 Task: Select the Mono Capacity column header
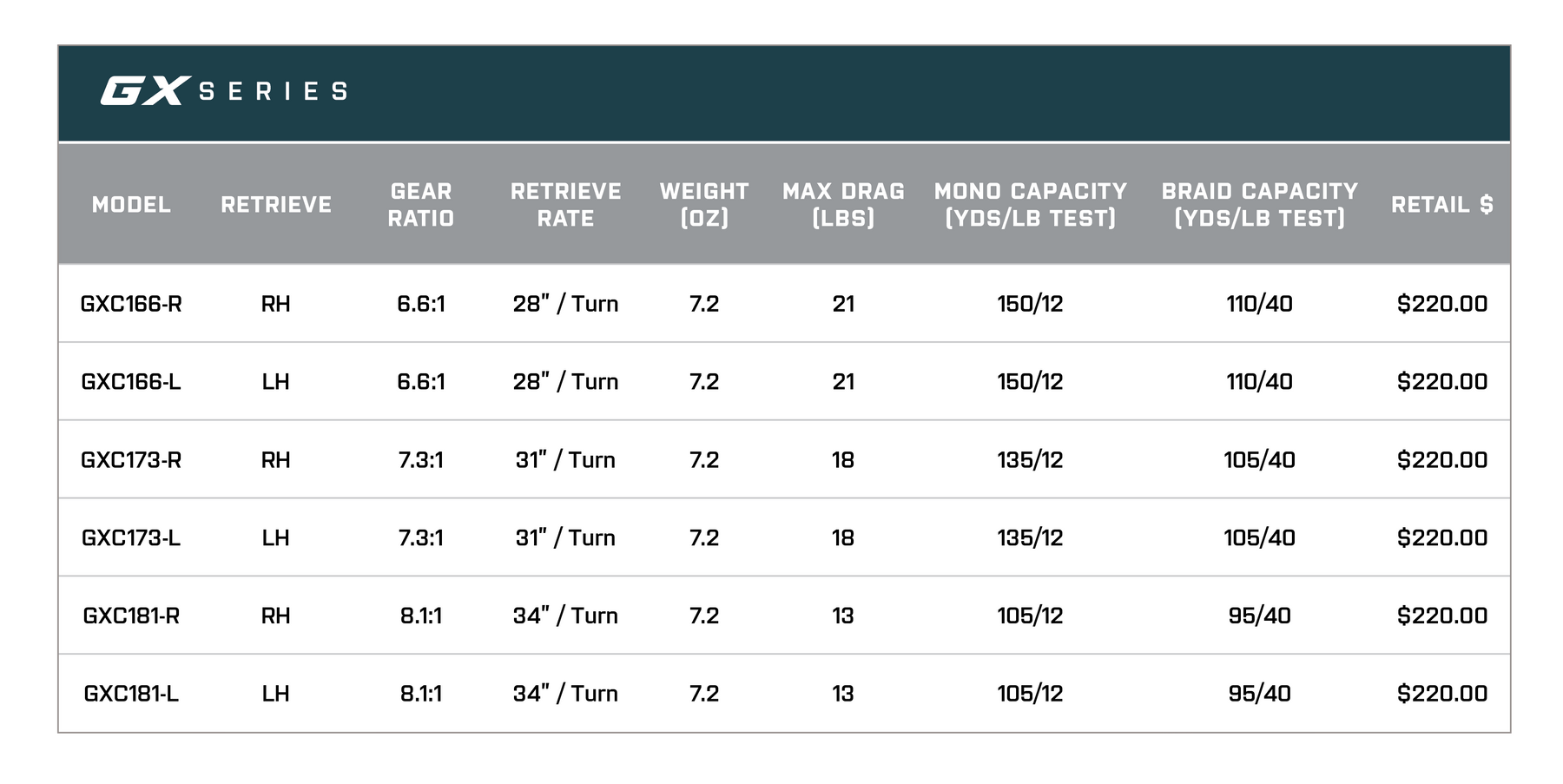click(x=1030, y=205)
